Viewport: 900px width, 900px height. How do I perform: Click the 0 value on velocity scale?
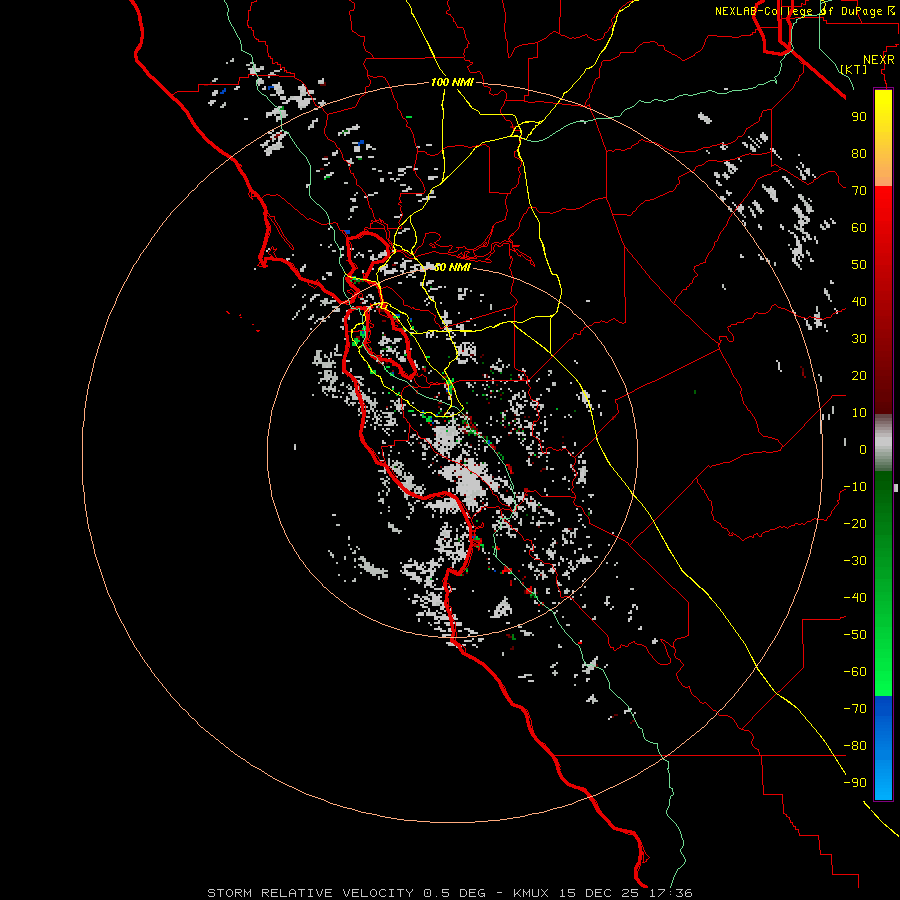pyautogui.click(x=863, y=449)
